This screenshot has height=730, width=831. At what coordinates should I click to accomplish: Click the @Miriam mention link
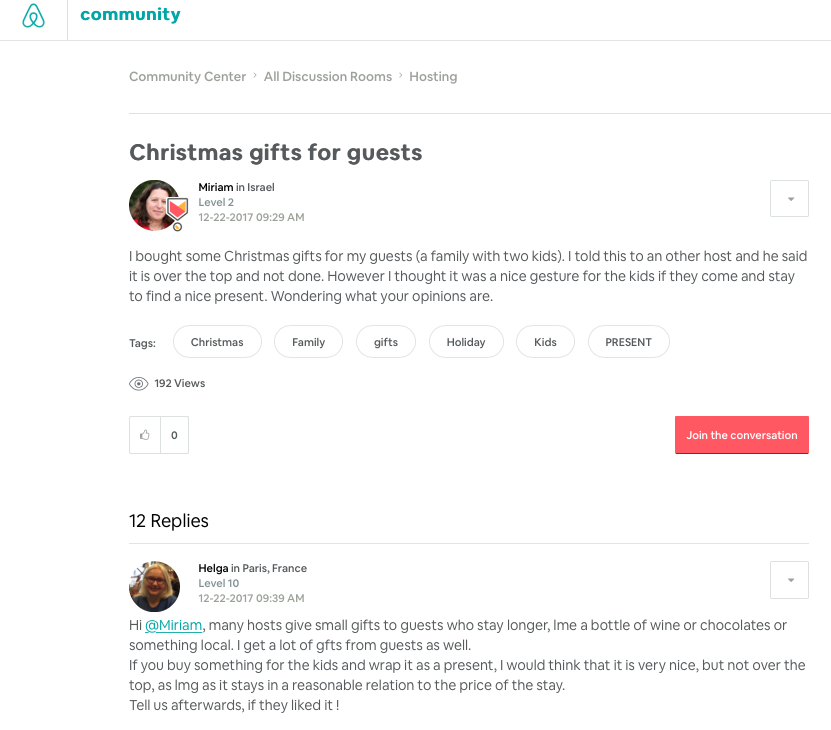click(x=174, y=626)
